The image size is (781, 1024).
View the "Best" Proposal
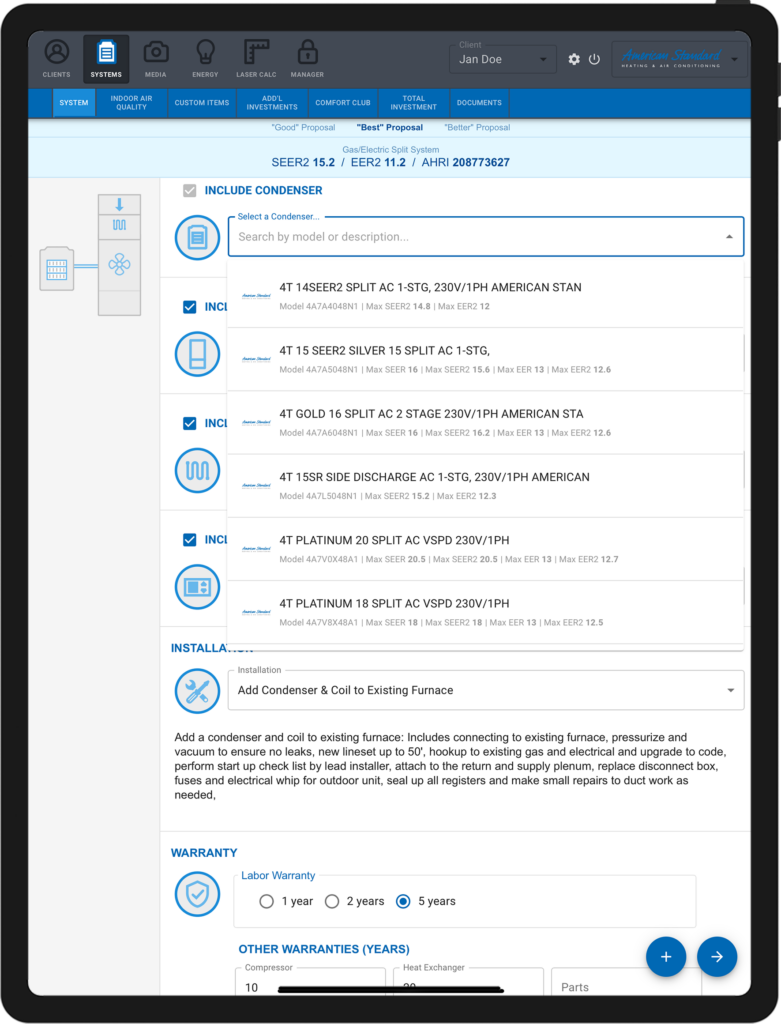pyautogui.click(x=390, y=127)
